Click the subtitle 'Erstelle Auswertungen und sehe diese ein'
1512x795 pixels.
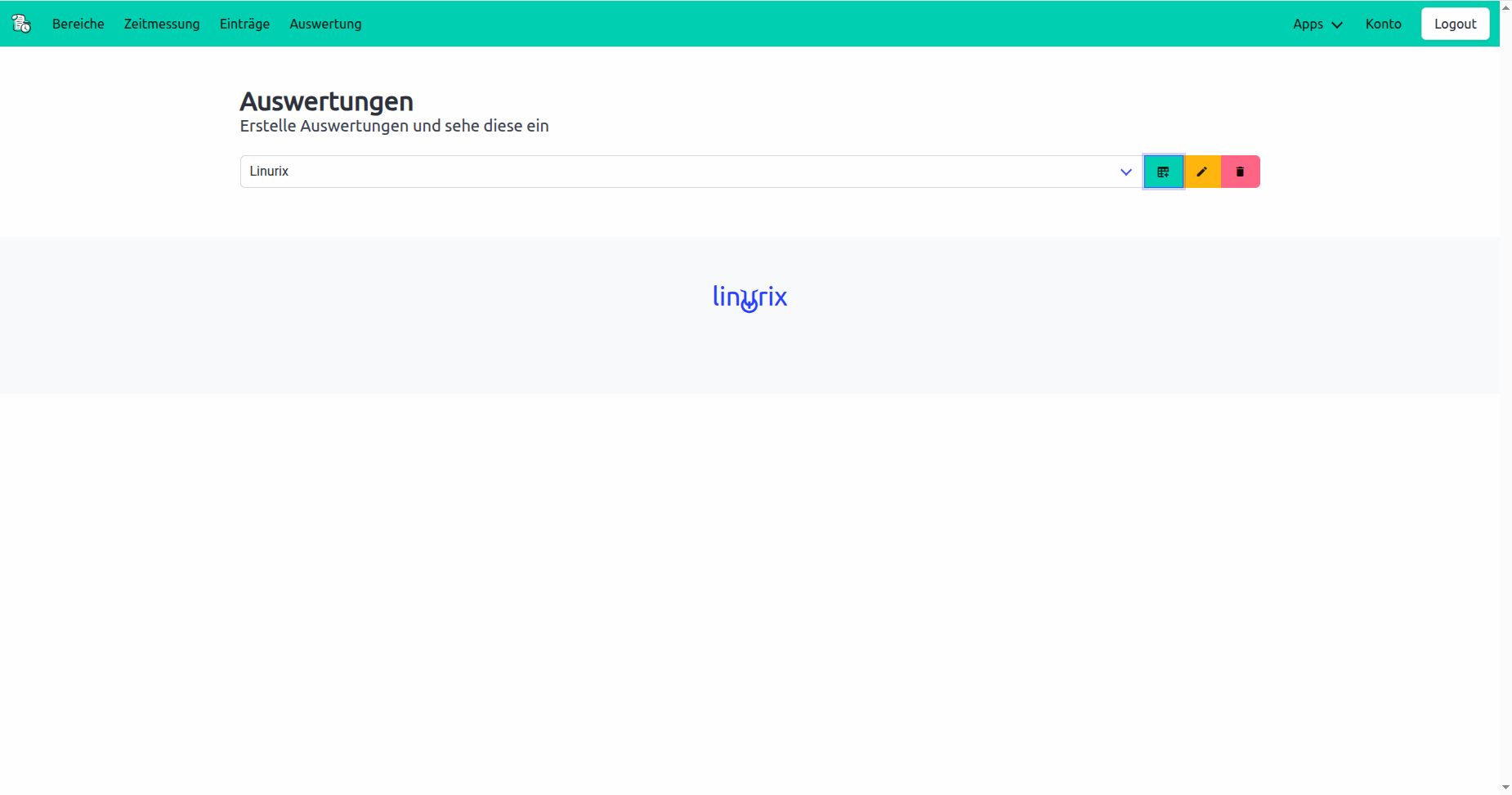point(394,126)
